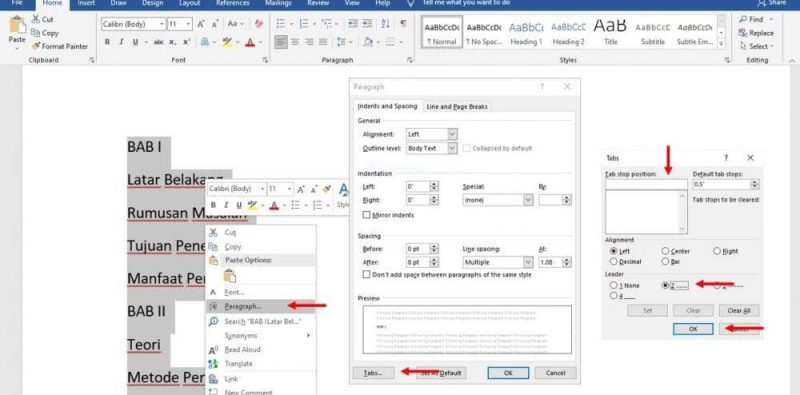Click the Find icon in the Editing group

pyautogui.click(x=743, y=19)
